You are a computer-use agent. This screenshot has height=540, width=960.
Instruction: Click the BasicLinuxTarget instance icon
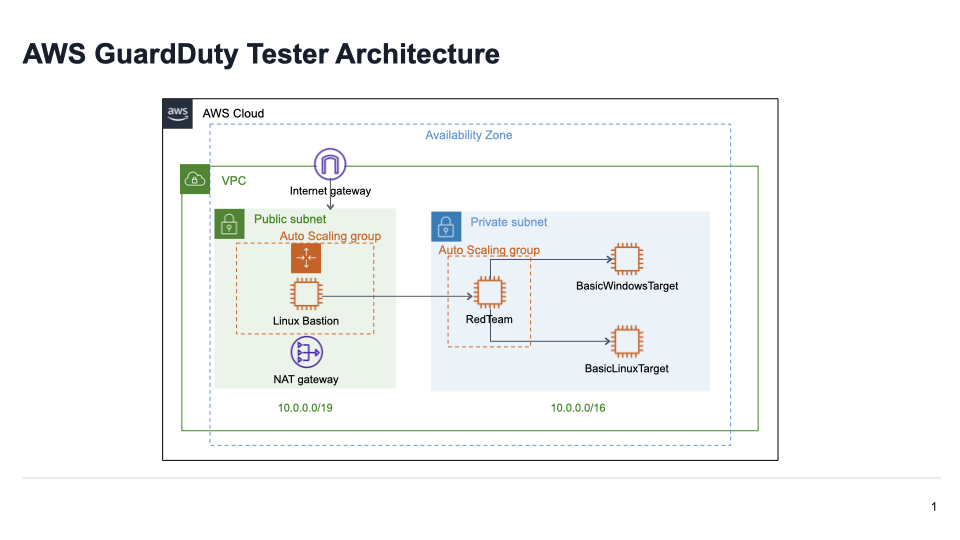(627, 342)
